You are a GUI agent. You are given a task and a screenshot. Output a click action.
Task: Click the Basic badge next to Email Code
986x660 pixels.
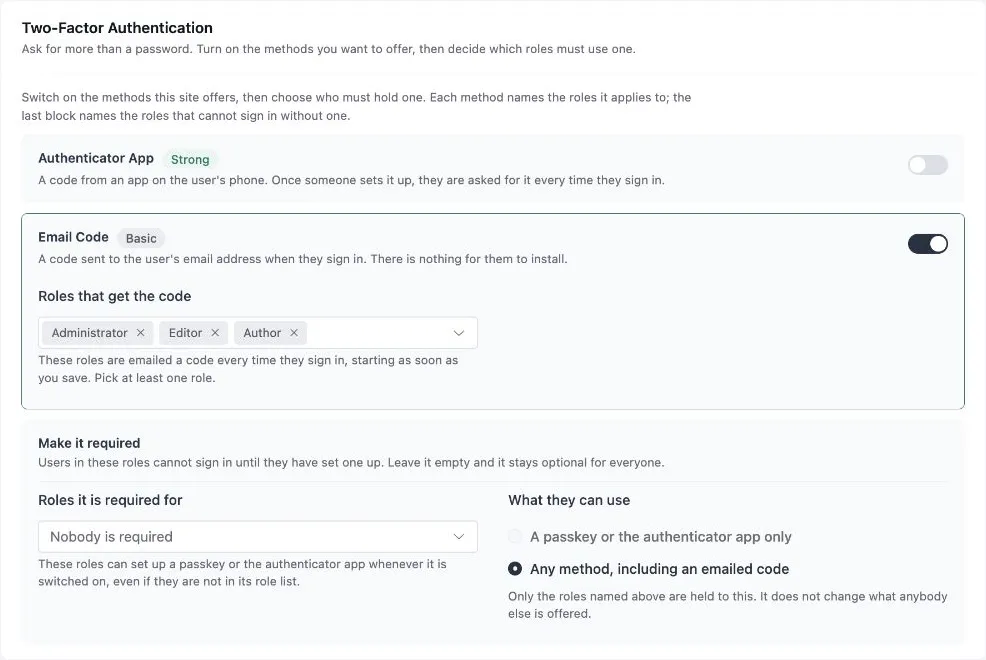(141, 238)
